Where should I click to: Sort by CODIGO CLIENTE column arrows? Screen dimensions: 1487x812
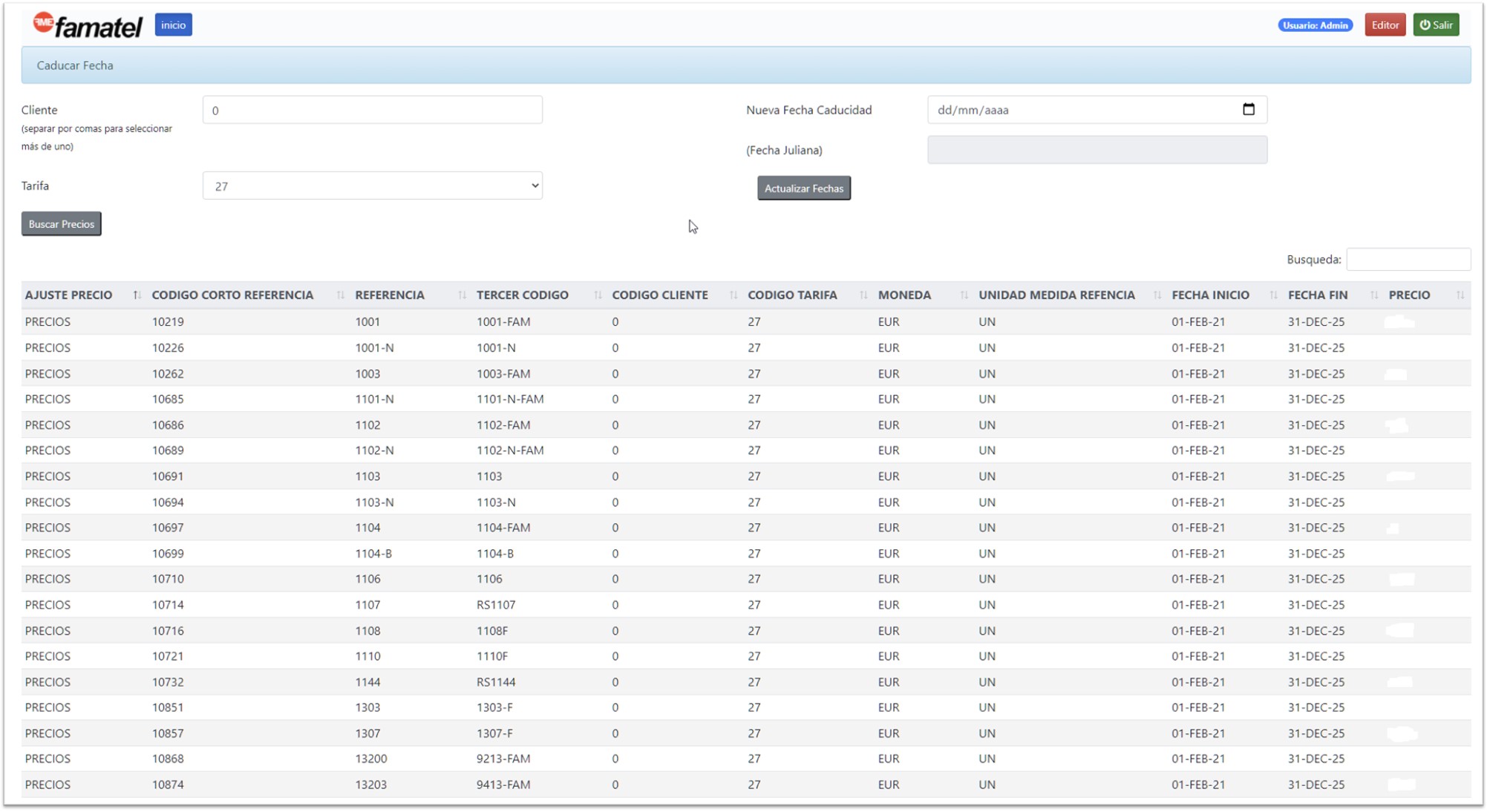[733, 295]
